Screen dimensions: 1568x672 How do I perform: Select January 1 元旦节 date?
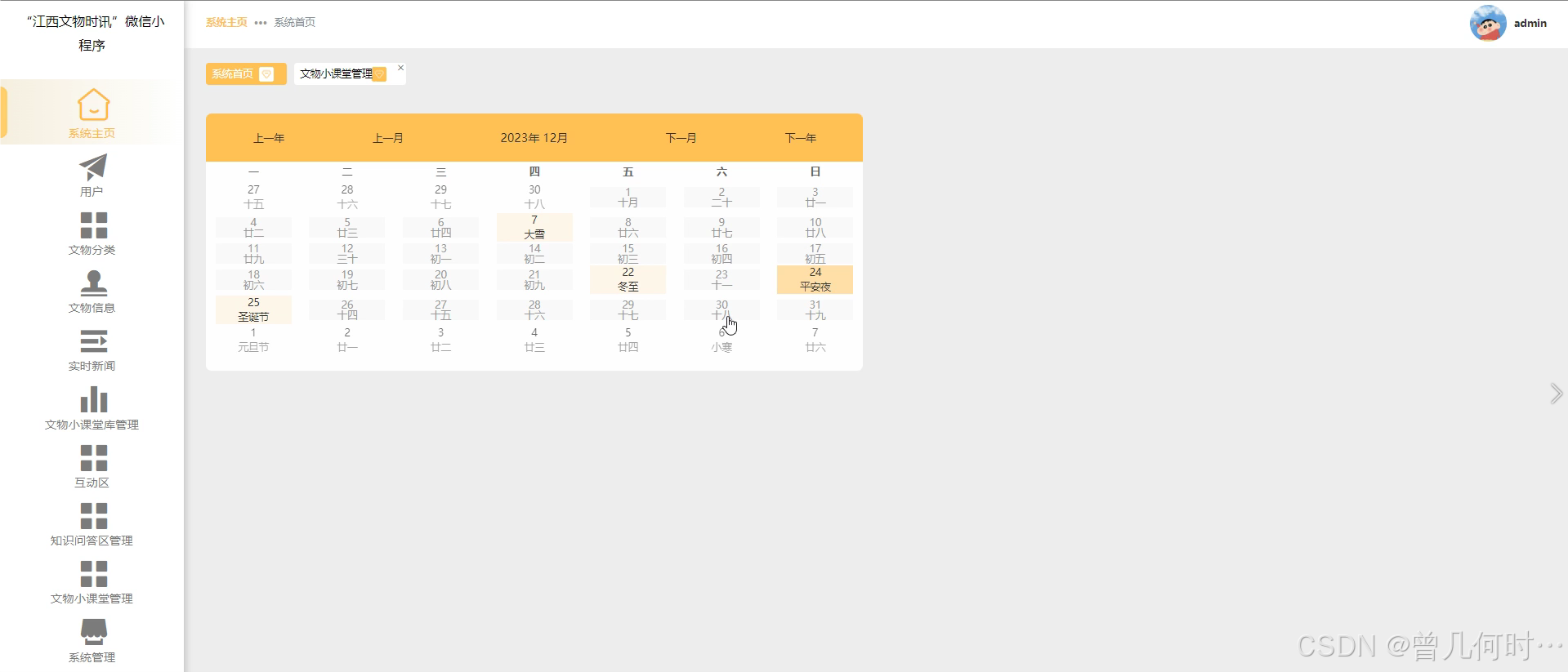(x=253, y=340)
